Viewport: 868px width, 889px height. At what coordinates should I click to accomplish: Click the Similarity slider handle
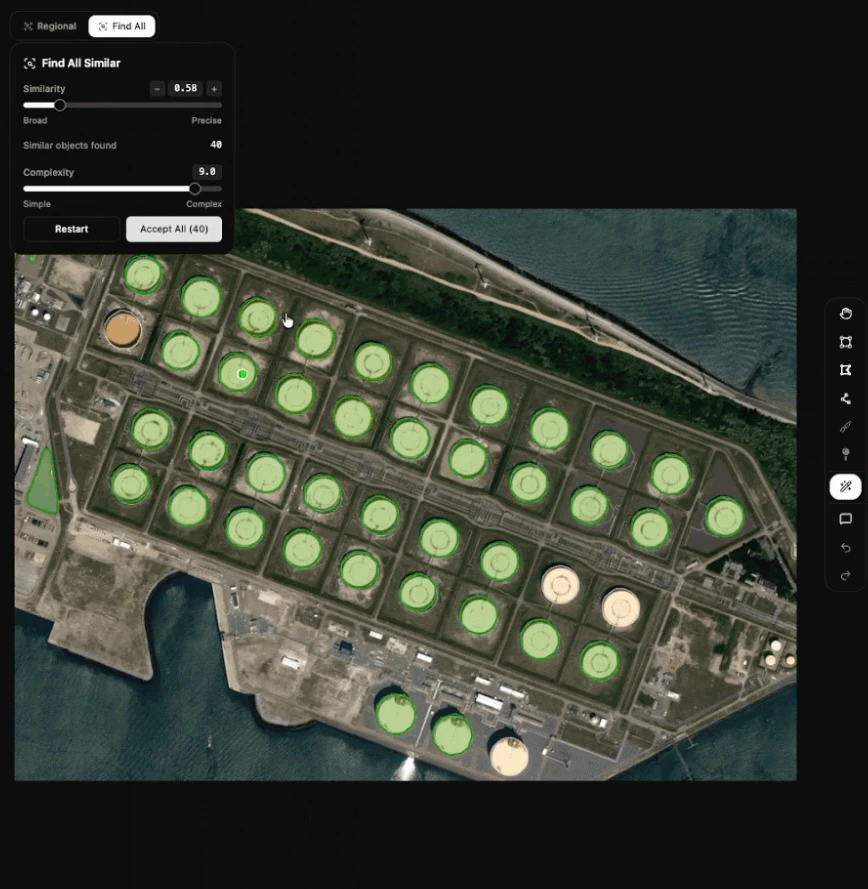pos(60,105)
